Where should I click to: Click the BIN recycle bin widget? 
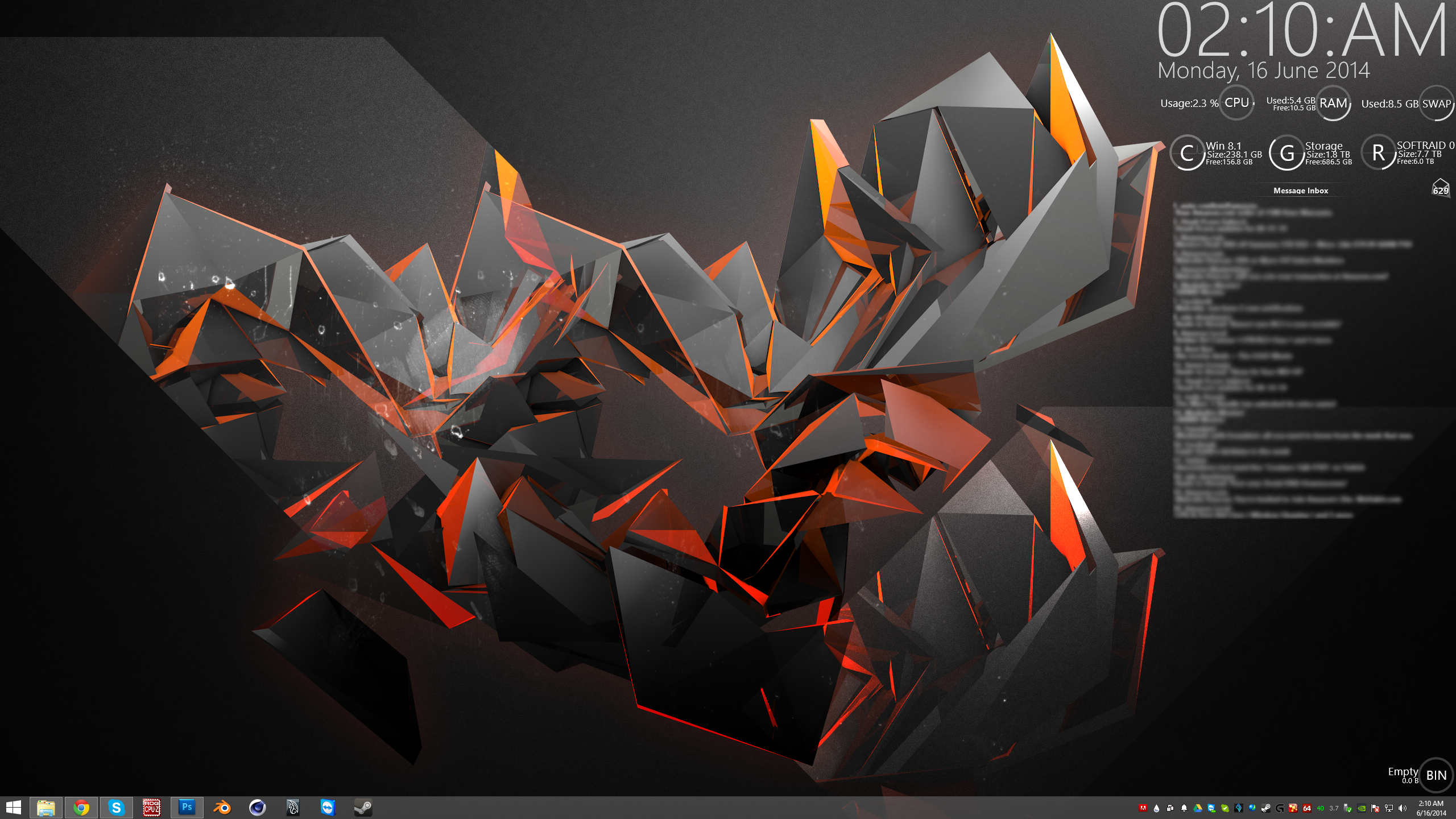[1436, 775]
